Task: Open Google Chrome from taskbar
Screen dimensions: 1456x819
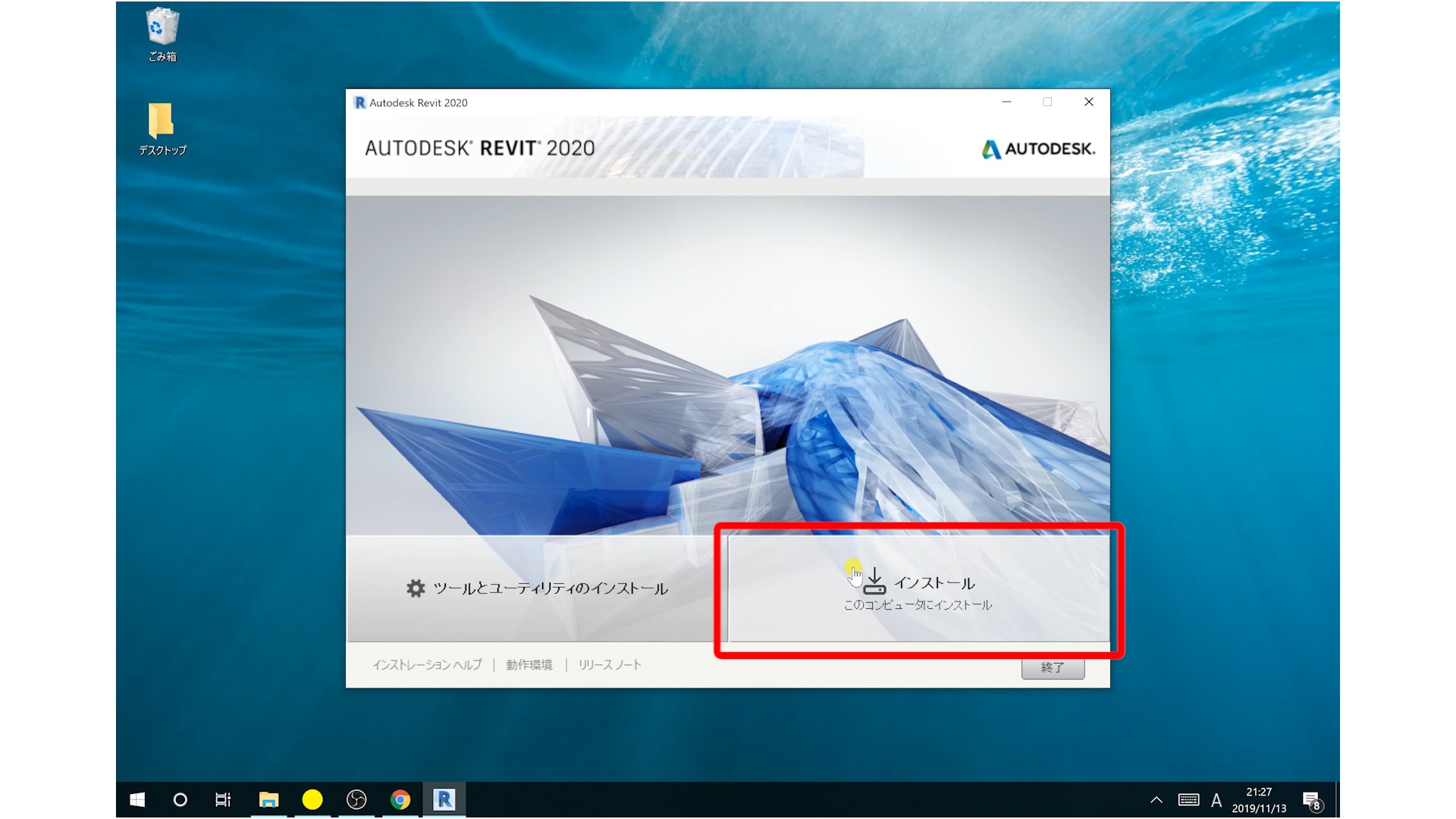Action: tap(400, 799)
